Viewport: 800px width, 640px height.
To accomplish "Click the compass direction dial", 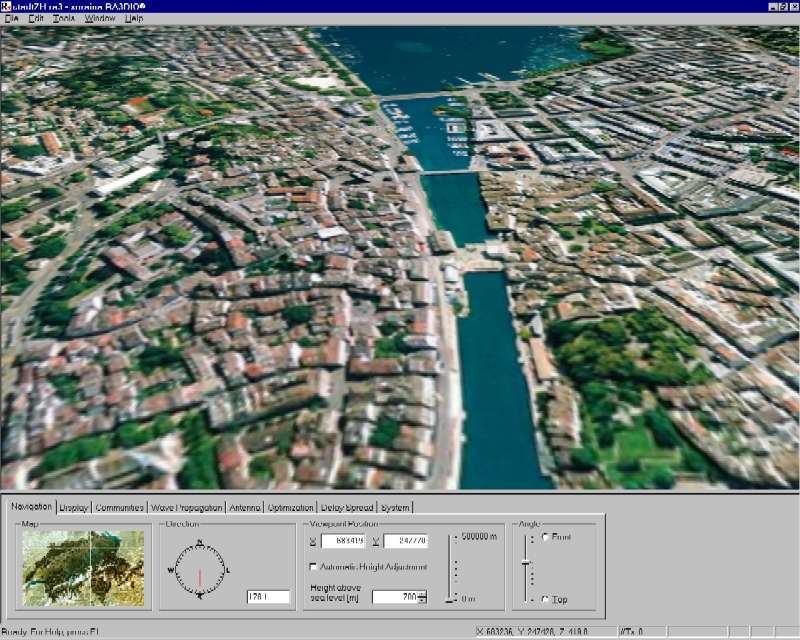I will (x=199, y=569).
